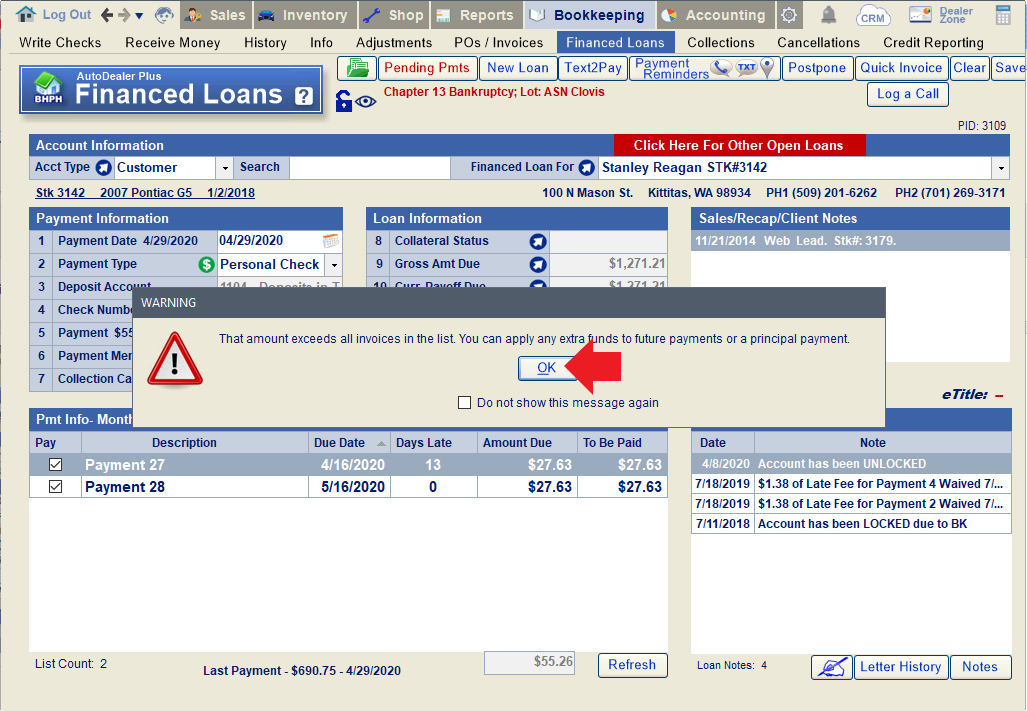Open the Reports tab
Viewport: 1027px width, 711px height.
476,15
